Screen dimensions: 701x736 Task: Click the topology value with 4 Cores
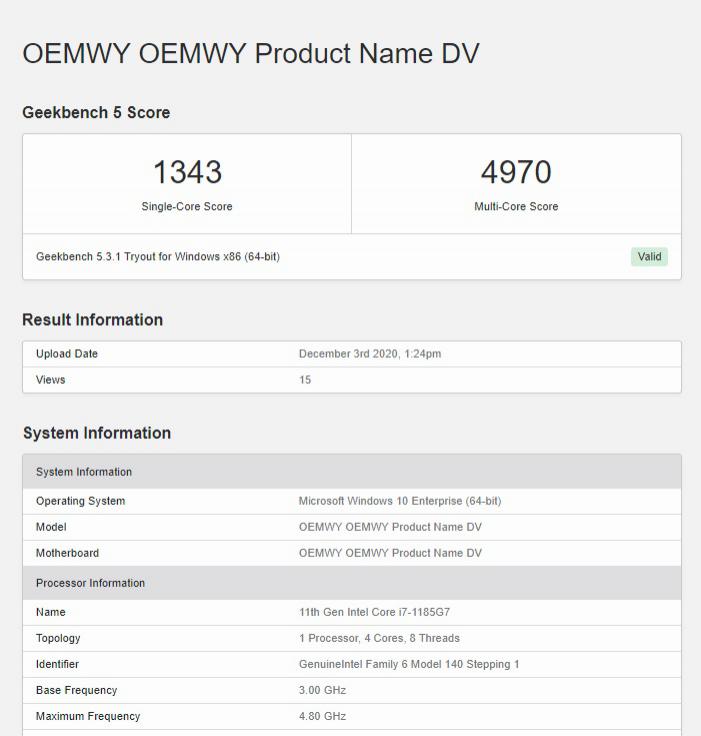click(379, 638)
